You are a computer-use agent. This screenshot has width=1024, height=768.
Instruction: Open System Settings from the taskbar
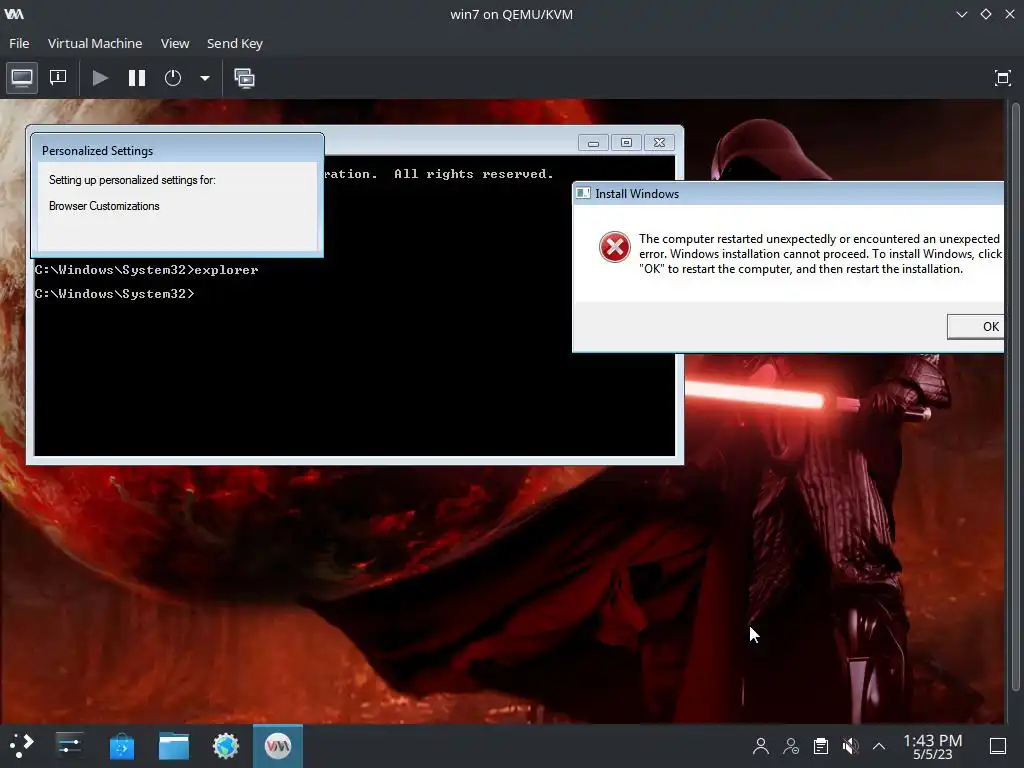click(x=69, y=746)
